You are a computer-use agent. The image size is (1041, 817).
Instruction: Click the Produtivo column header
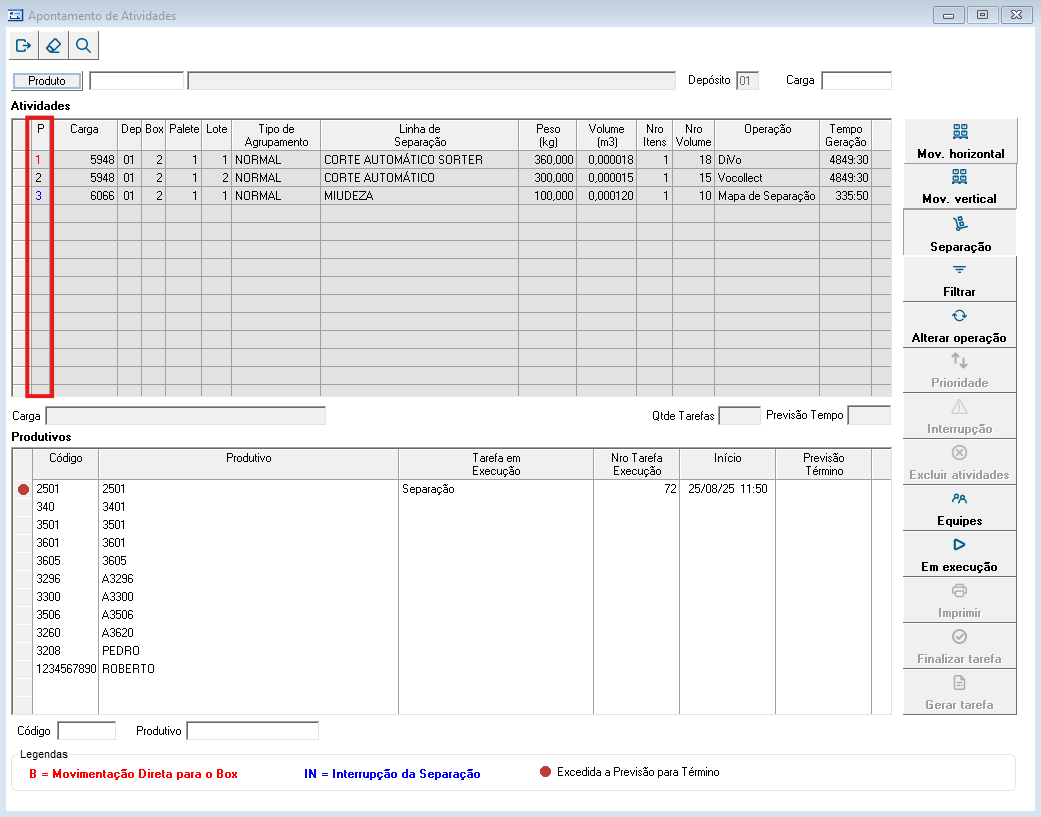pyautogui.click(x=248, y=465)
